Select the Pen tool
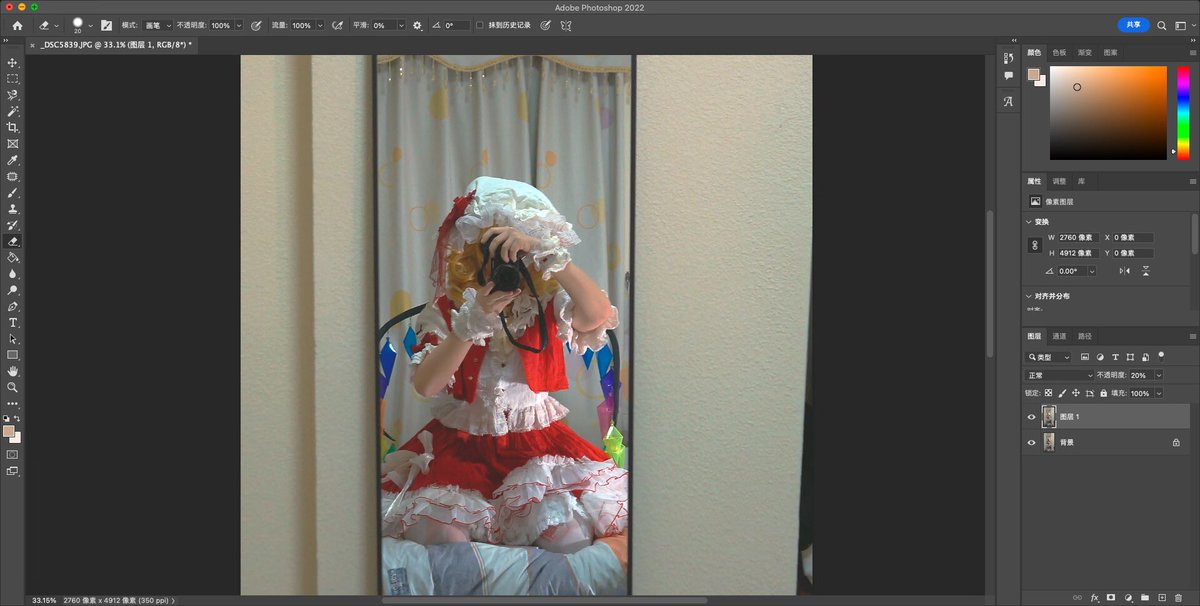 pos(13,306)
